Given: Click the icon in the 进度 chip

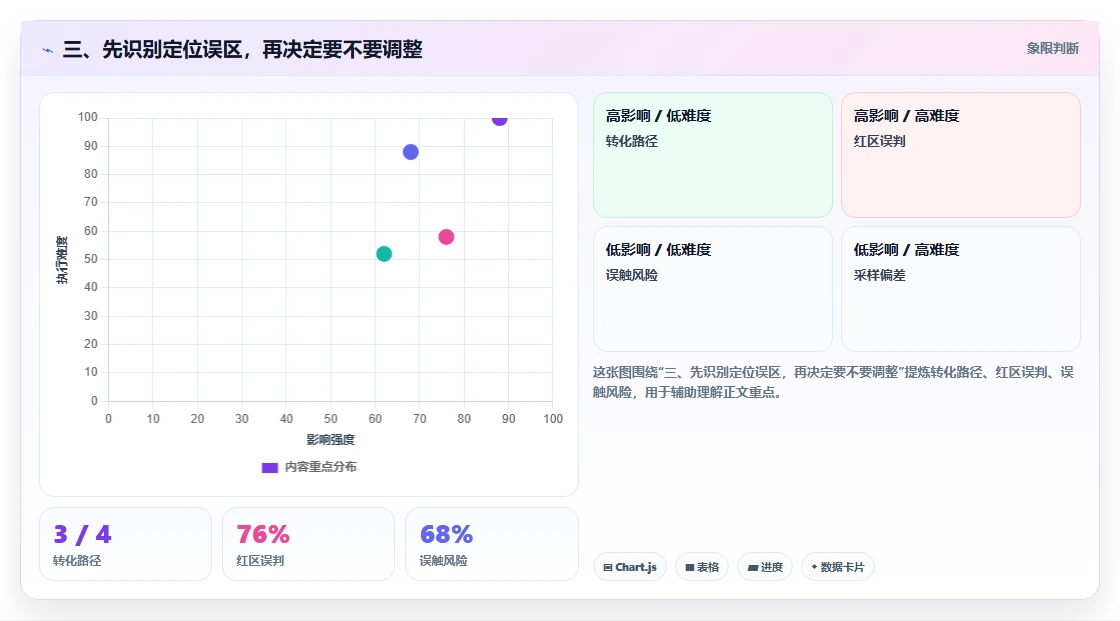Looking at the screenshot, I should click(x=753, y=567).
